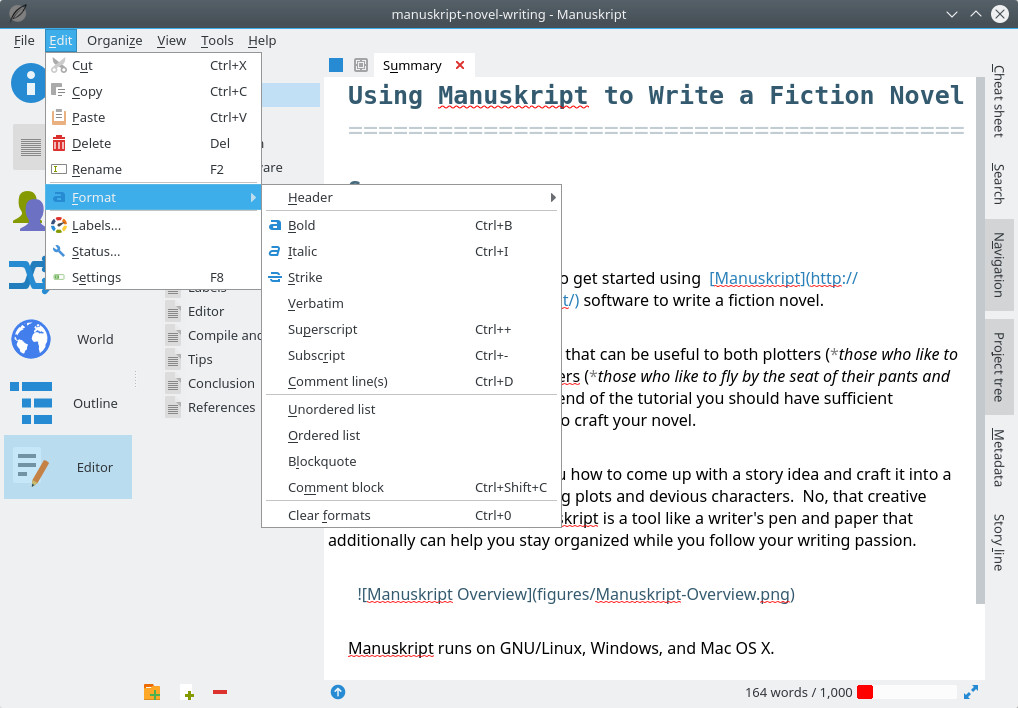Image resolution: width=1018 pixels, height=708 pixels.
Task: Open the View menu
Action: coord(171,40)
